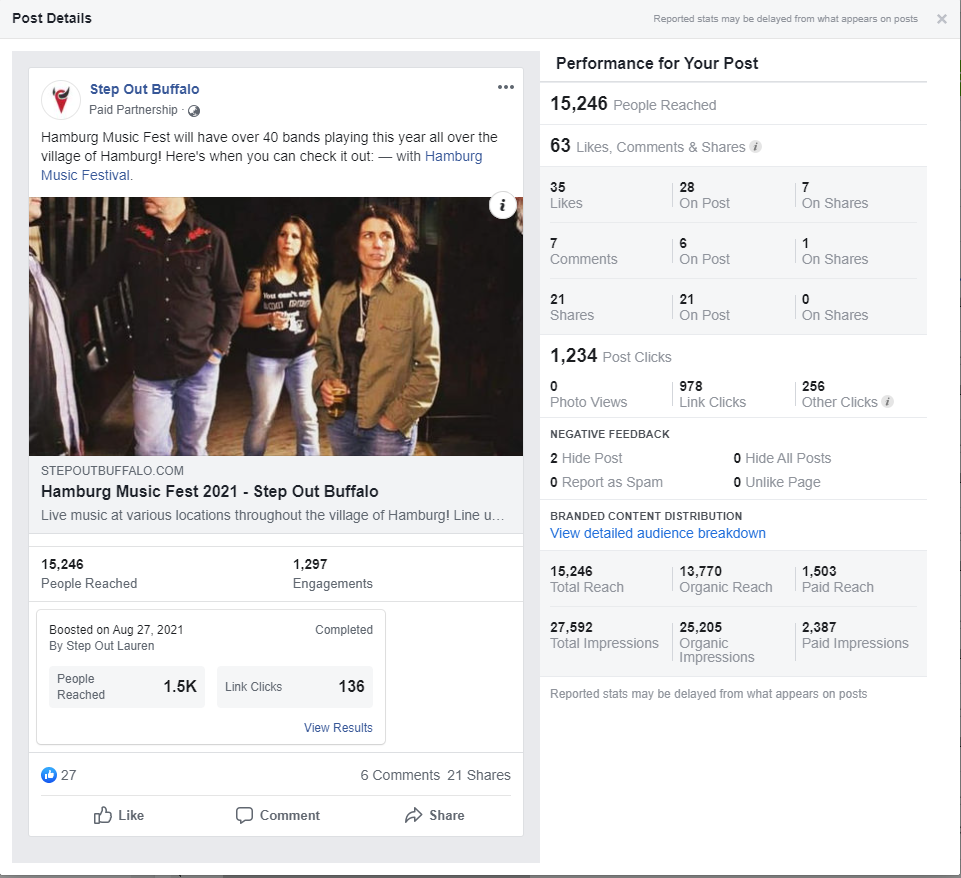Open the three-dot post options menu
961x878 pixels.
506,87
